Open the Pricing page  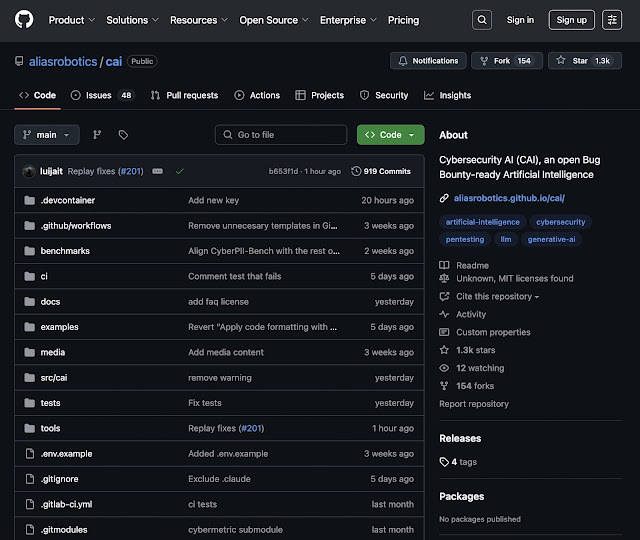(403, 20)
